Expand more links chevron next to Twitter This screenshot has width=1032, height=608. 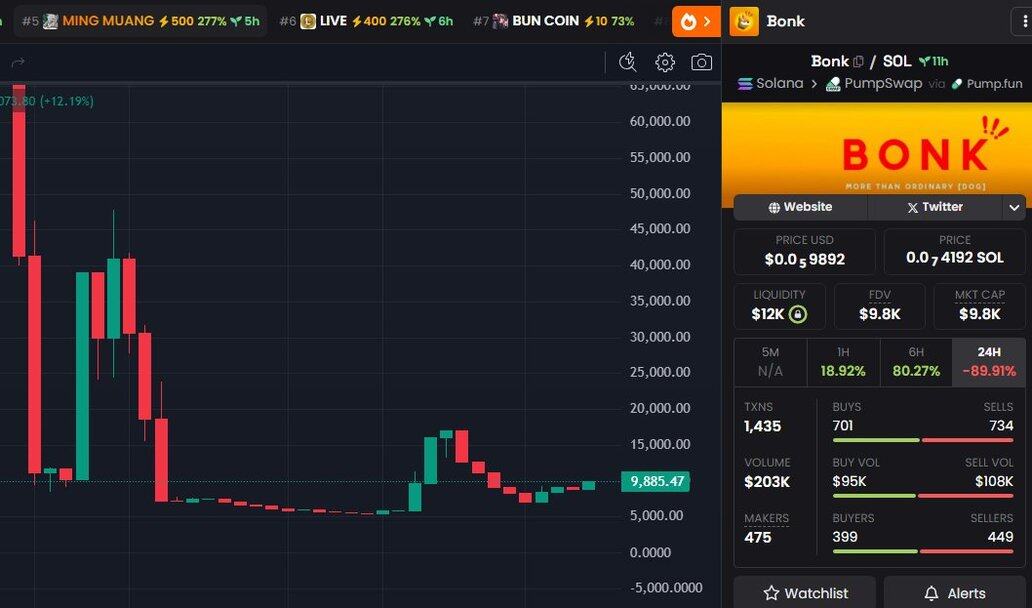[x=1014, y=207]
